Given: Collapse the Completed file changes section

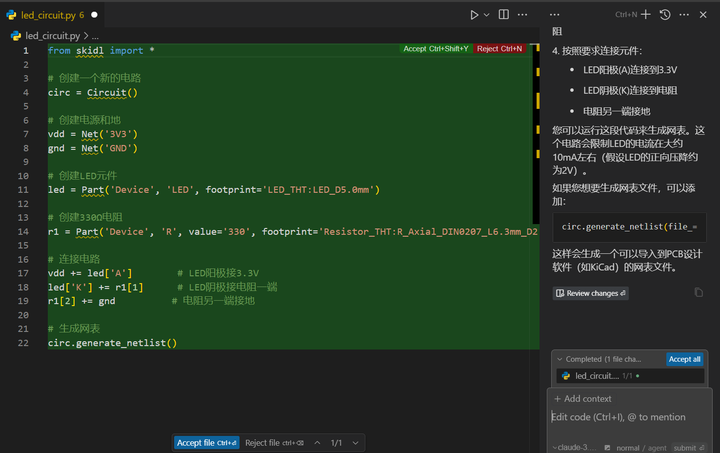Looking at the screenshot, I should [x=559, y=359].
